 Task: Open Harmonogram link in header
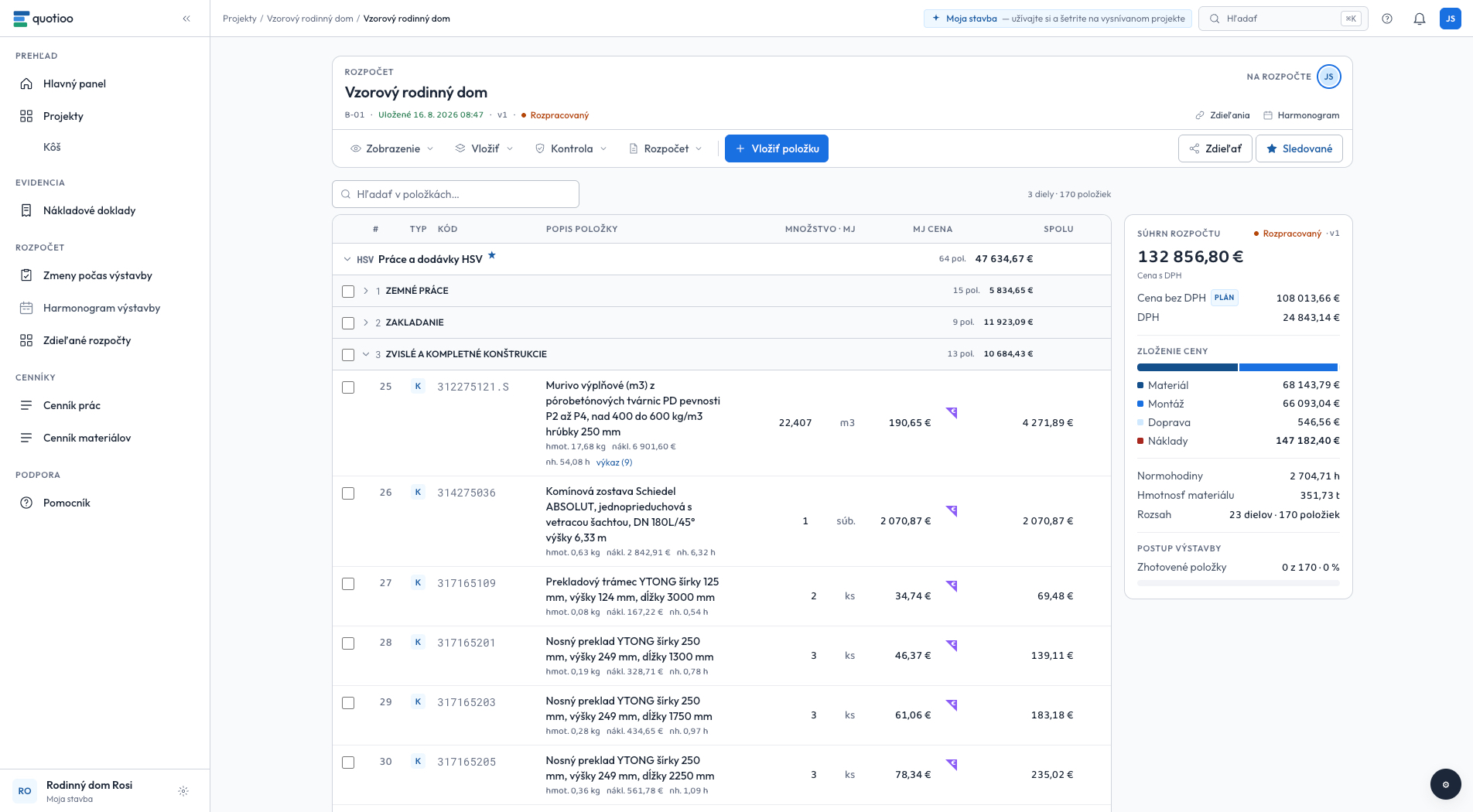pos(1301,115)
